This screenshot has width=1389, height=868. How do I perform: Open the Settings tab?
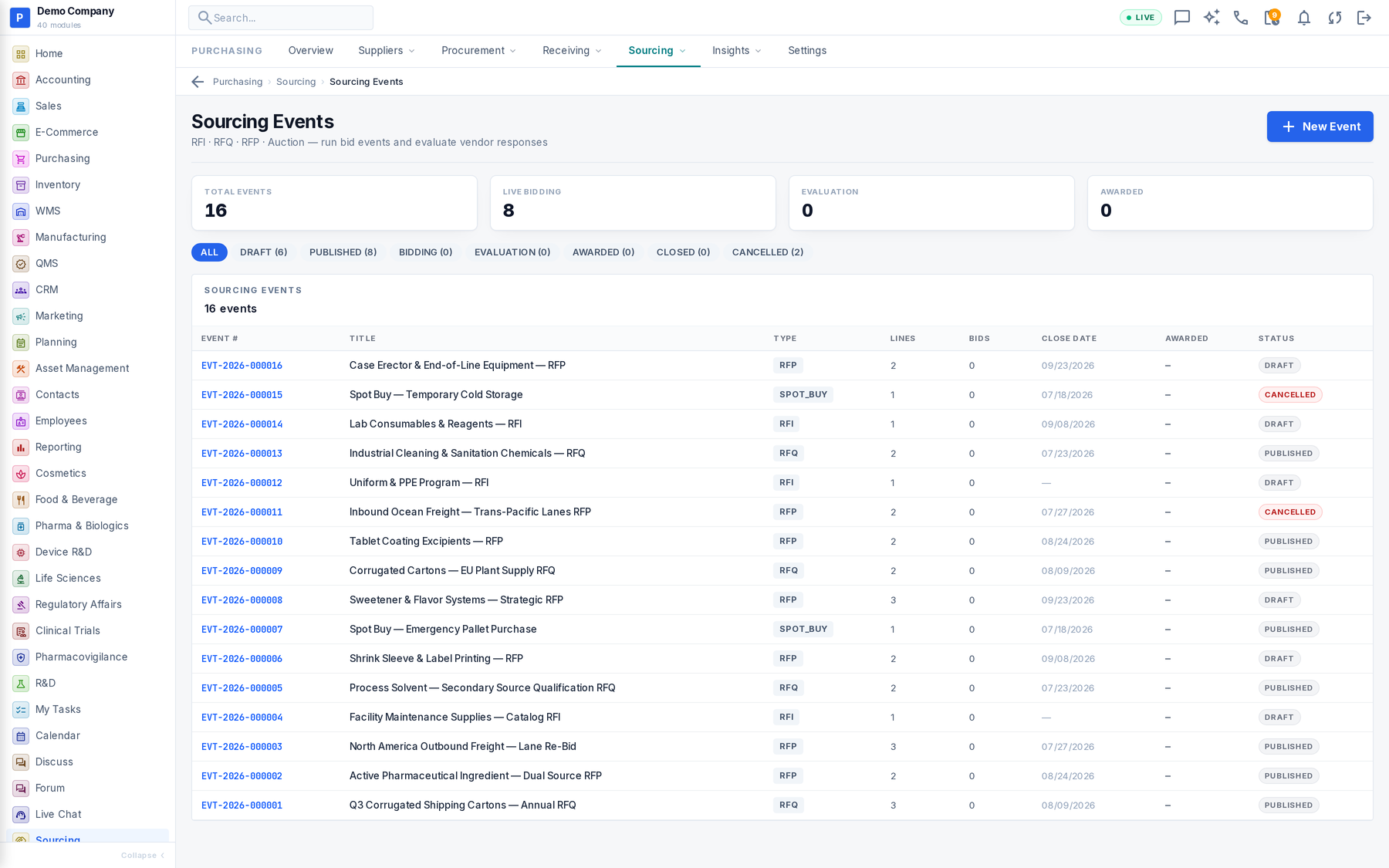click(x=807, y=51)
